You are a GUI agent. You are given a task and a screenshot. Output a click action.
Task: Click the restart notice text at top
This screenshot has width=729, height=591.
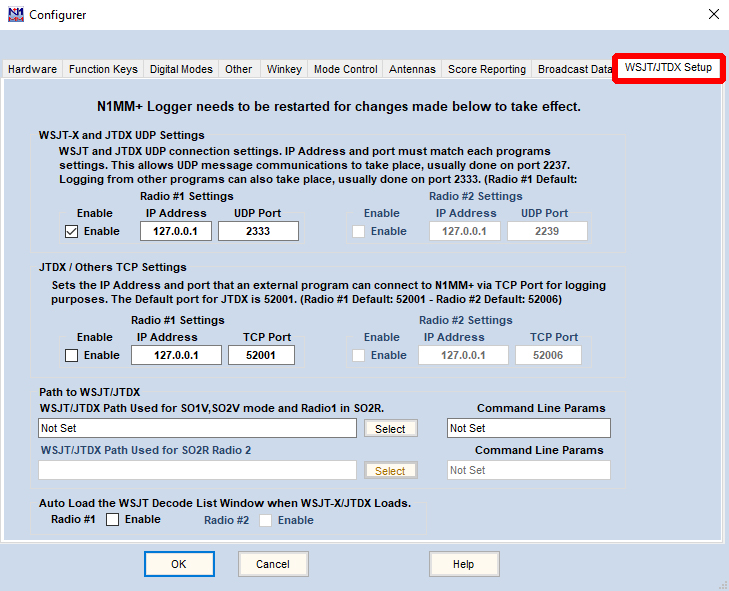(x=338, y=106)
